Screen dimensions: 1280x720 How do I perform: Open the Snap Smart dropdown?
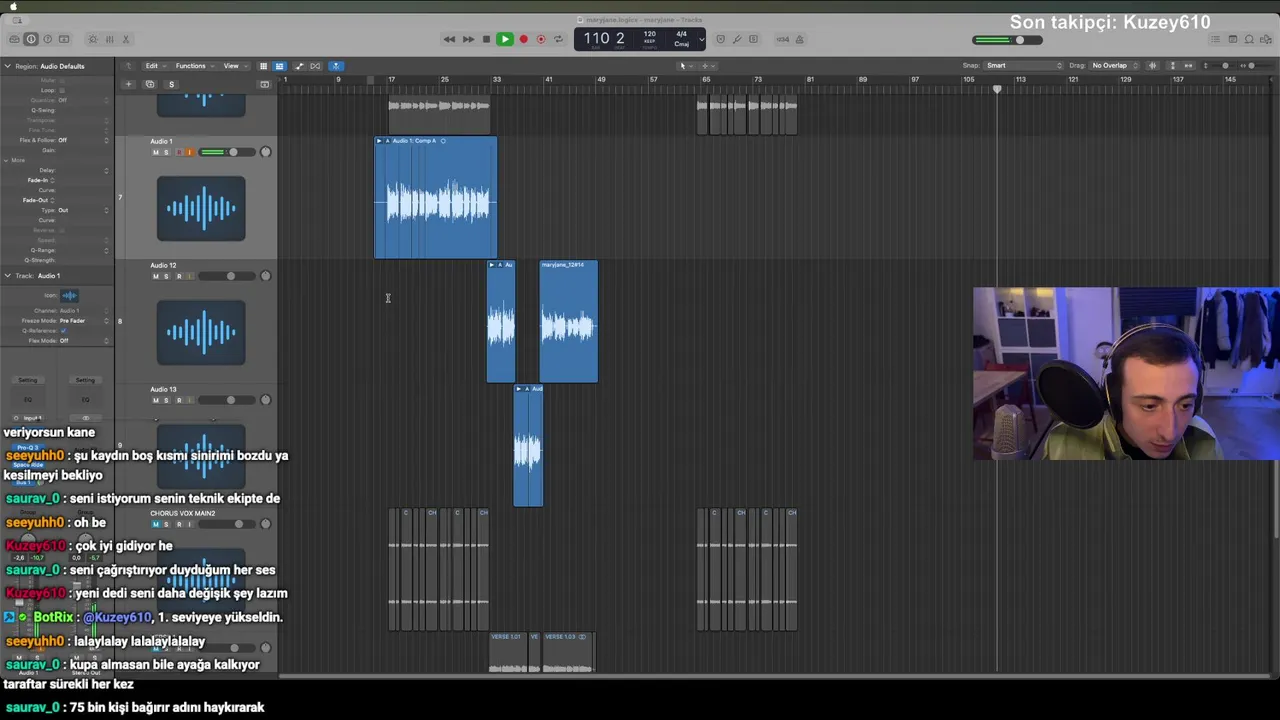[x=1024, y=66]
